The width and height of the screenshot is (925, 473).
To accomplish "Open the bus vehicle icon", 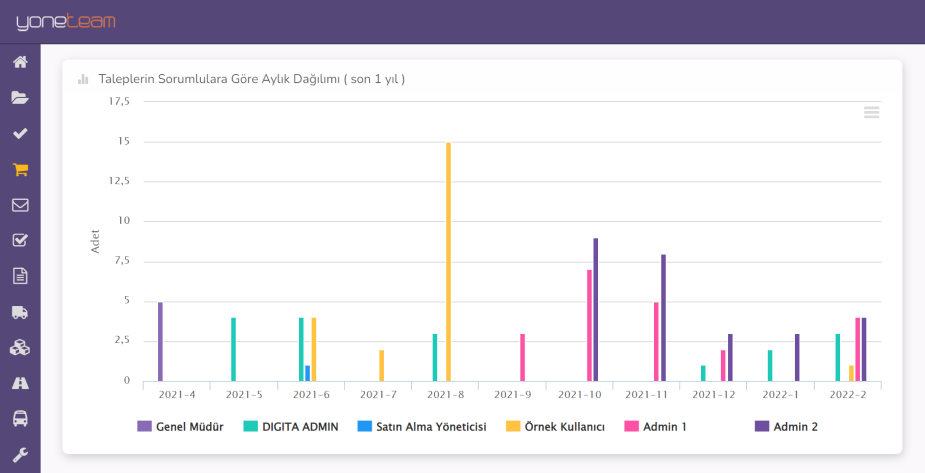I will (x=20, y=419).
